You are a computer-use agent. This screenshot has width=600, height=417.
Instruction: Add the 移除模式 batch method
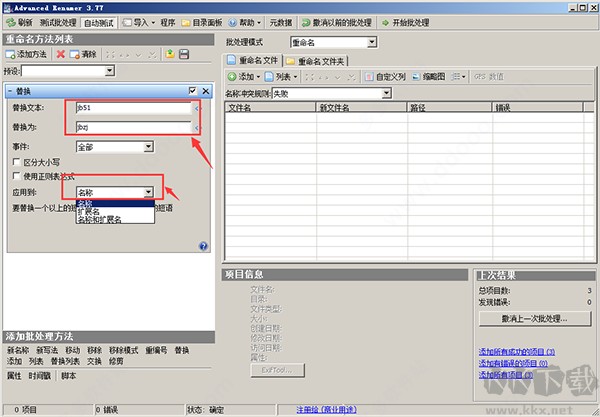(x=124, y=350)
